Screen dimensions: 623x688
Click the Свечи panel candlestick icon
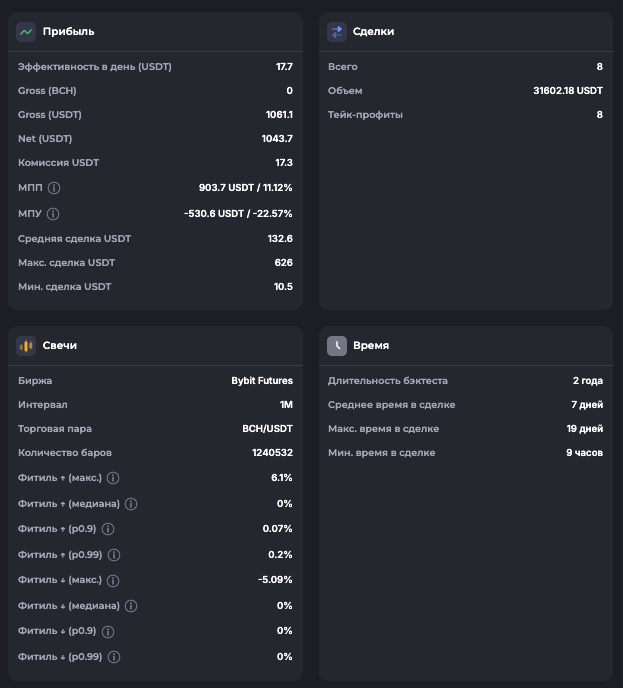[26, 345]
